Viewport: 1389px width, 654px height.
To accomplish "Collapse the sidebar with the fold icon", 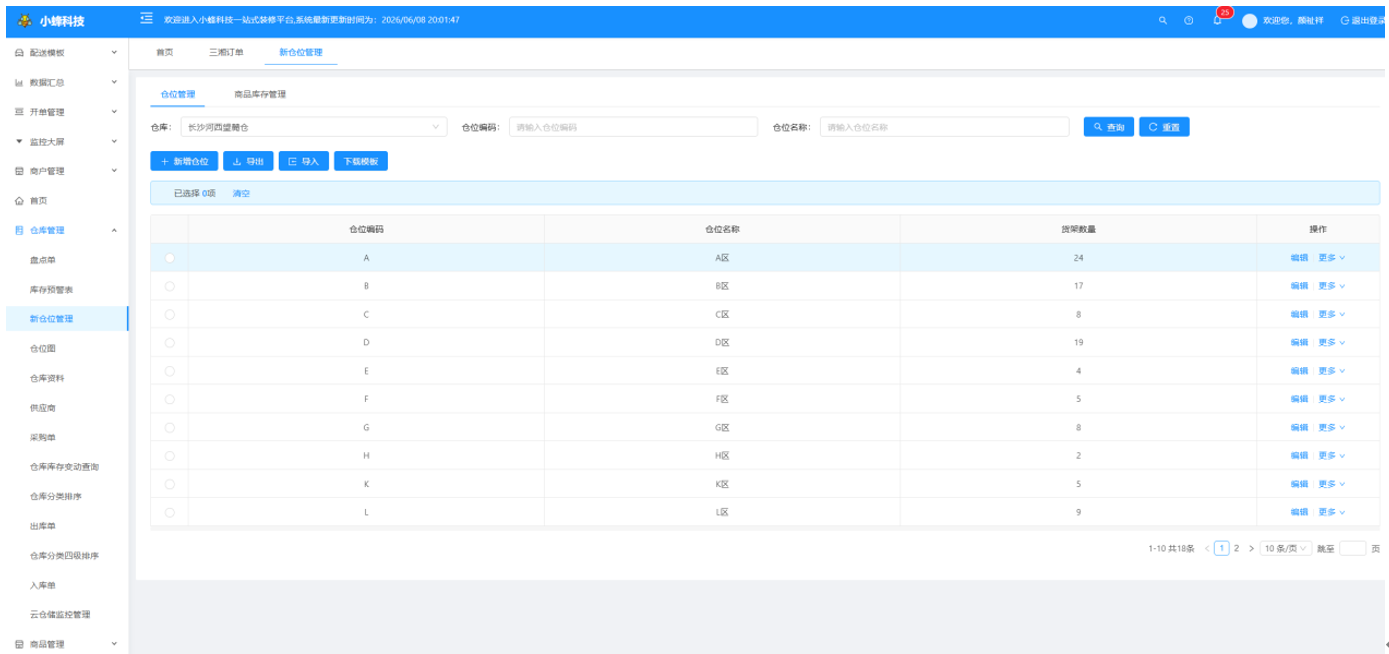I will coord(146,19).
